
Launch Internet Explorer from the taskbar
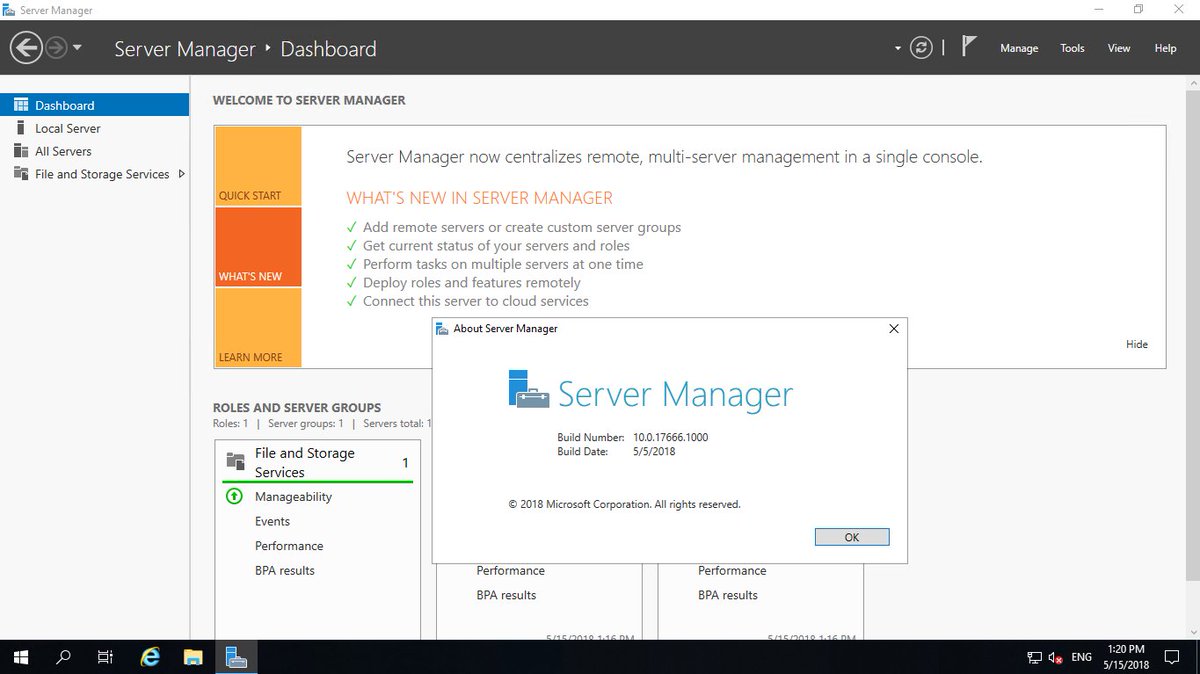click(x=149, y=657)
